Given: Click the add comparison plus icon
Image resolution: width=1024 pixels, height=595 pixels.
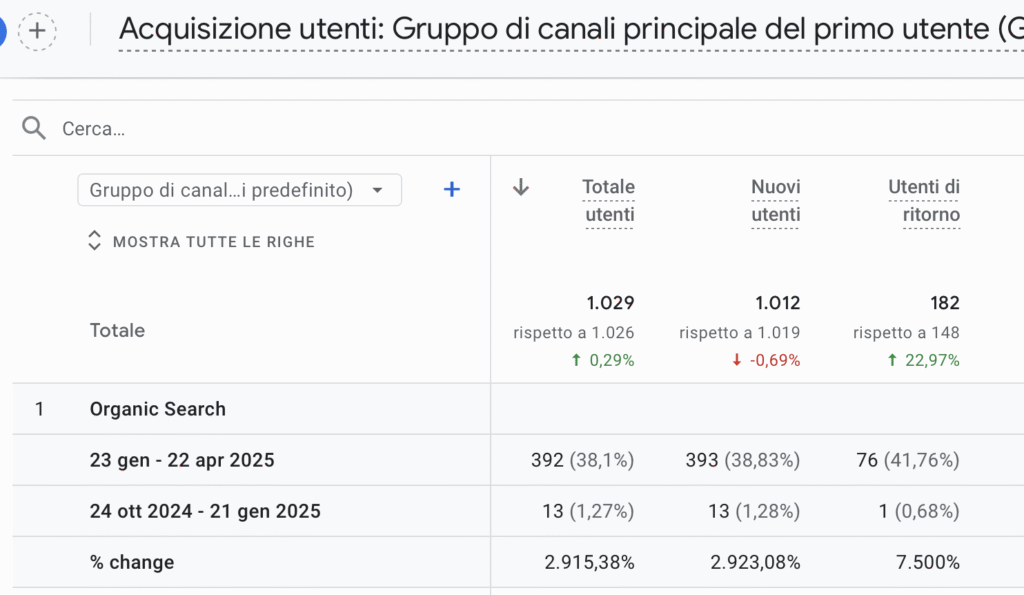Looking at the screenshot, I should pyautogui.click(x=37, y=30).
